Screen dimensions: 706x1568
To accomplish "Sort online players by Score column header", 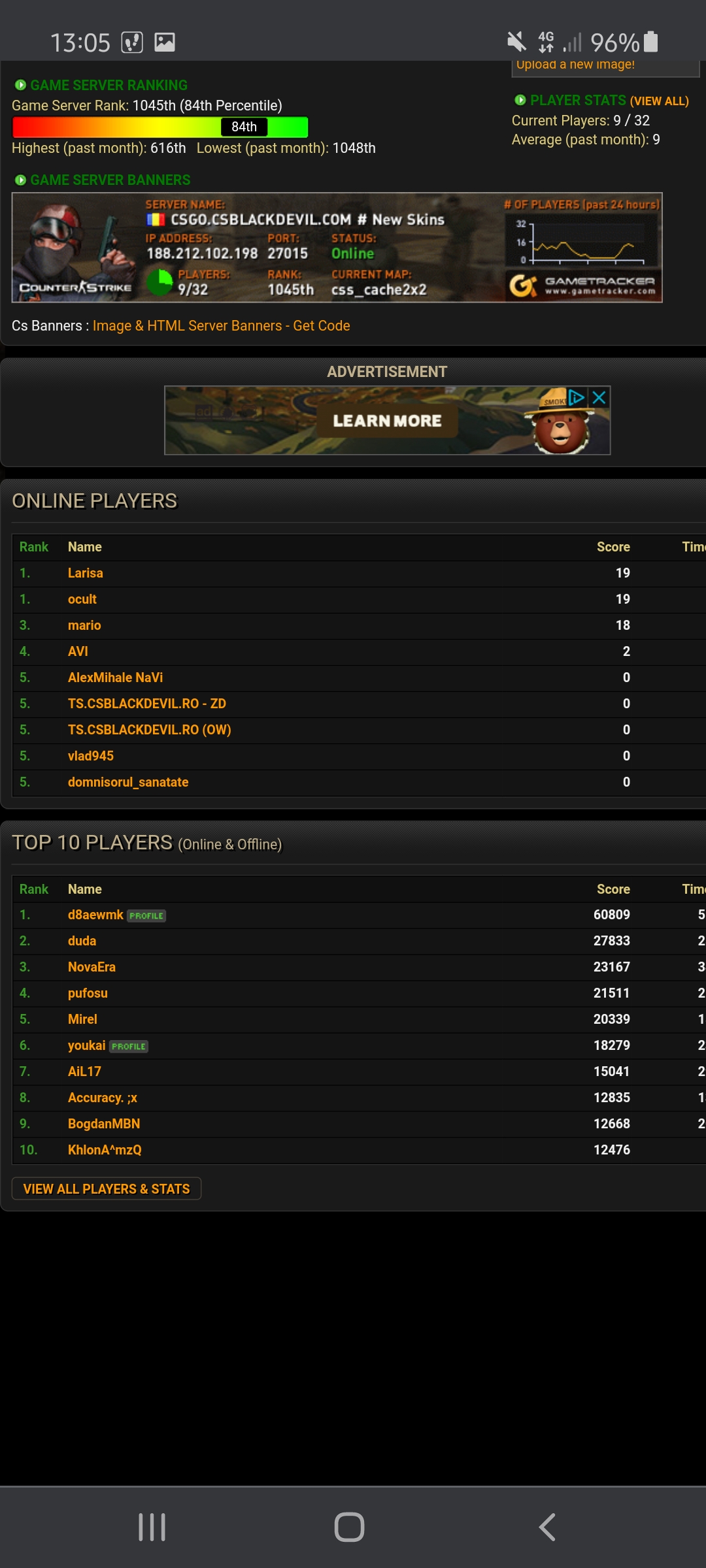I will [x=613, y=547].
